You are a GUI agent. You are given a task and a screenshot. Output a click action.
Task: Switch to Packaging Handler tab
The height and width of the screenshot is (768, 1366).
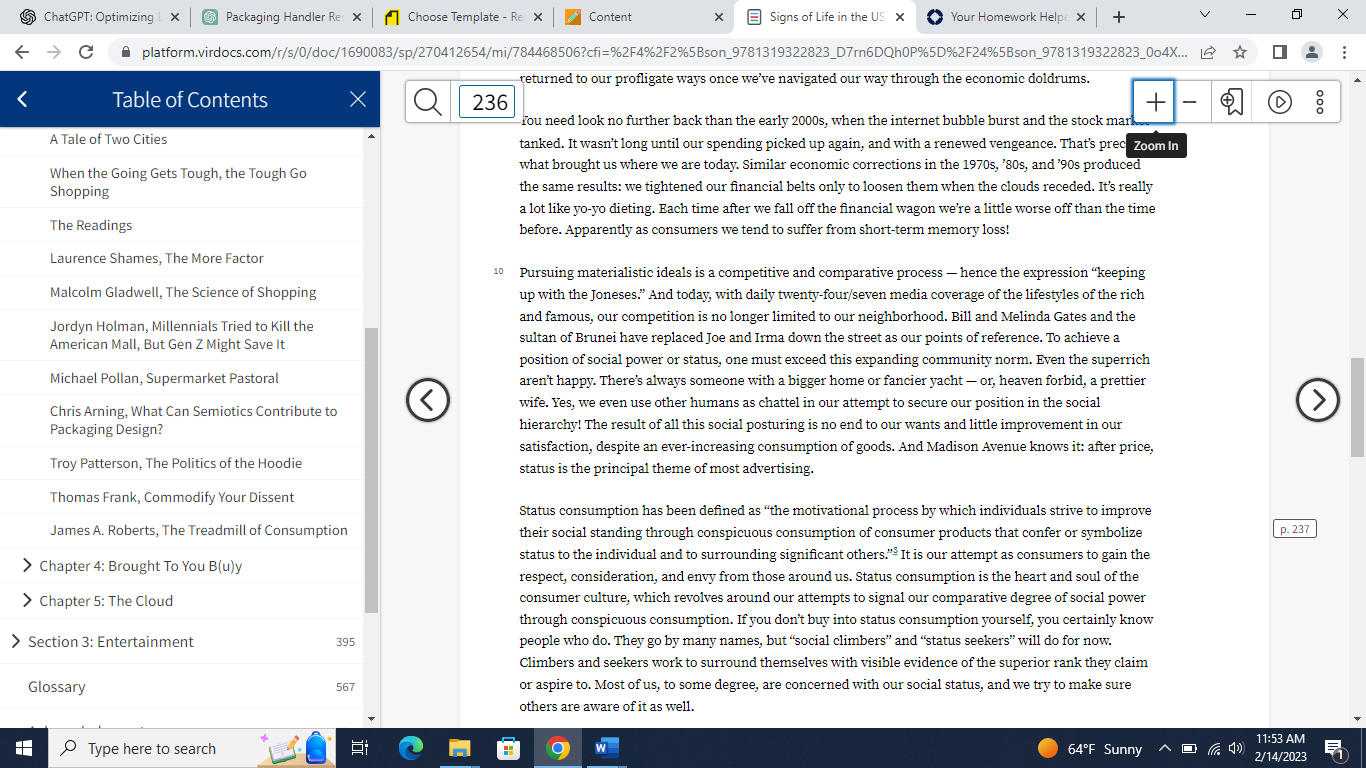pos(272,17)
